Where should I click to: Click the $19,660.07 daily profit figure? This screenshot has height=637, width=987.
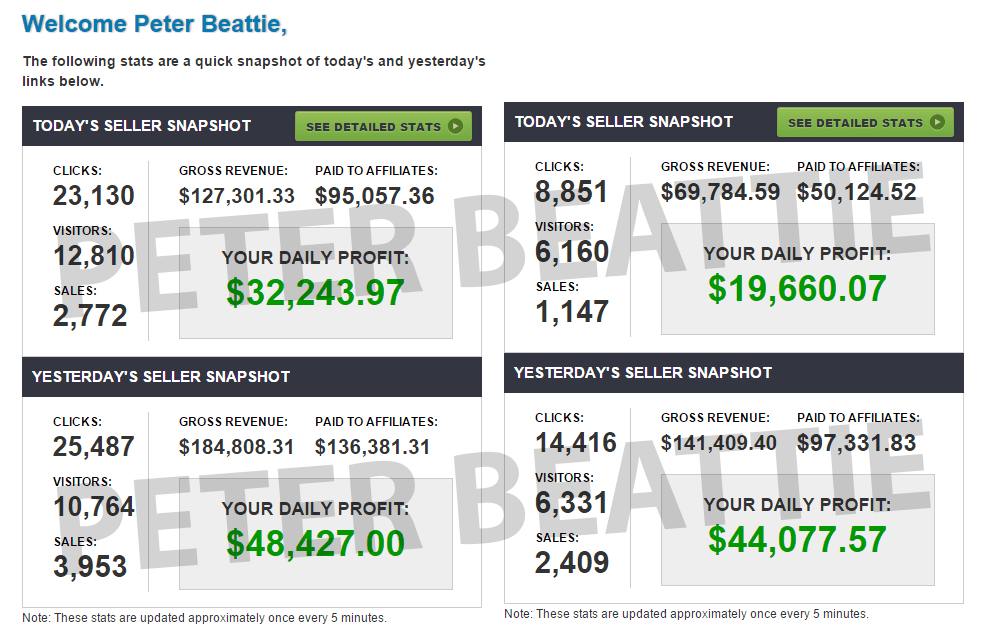pyautogui.click(x=797, y=288)
